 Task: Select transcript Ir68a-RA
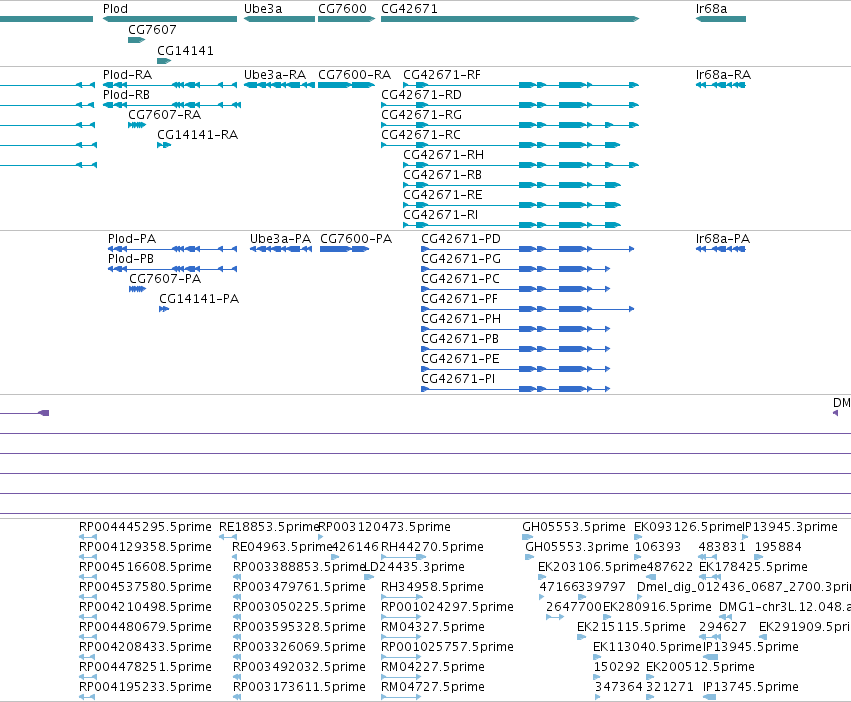pos(723,74)
